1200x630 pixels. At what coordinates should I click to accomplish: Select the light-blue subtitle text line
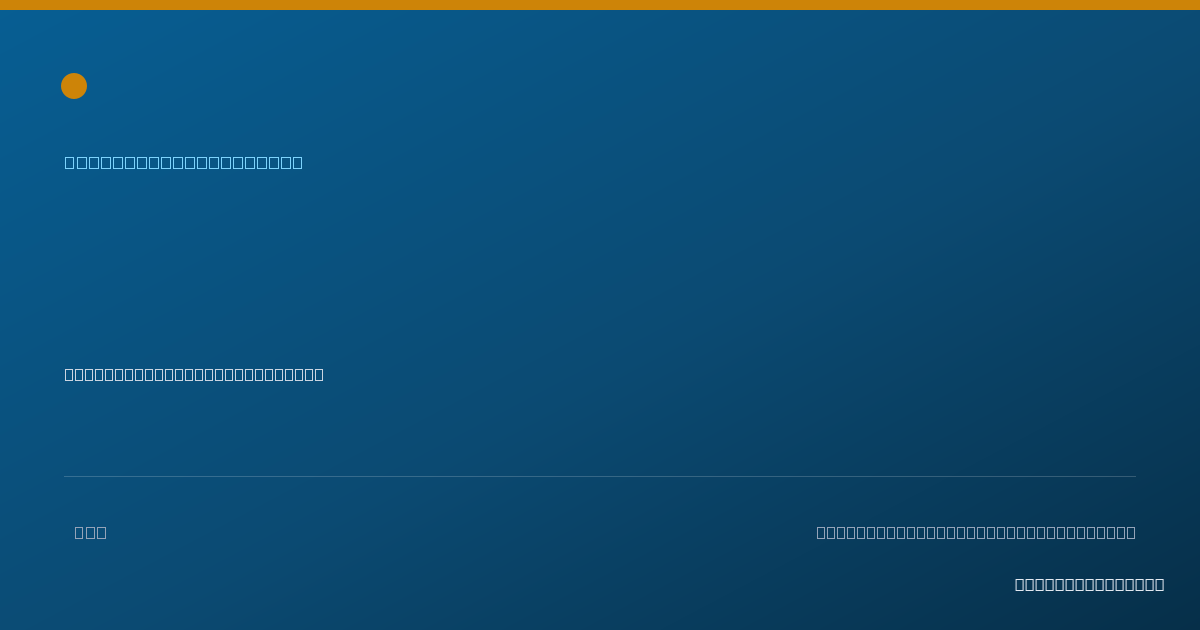point(184,162)
